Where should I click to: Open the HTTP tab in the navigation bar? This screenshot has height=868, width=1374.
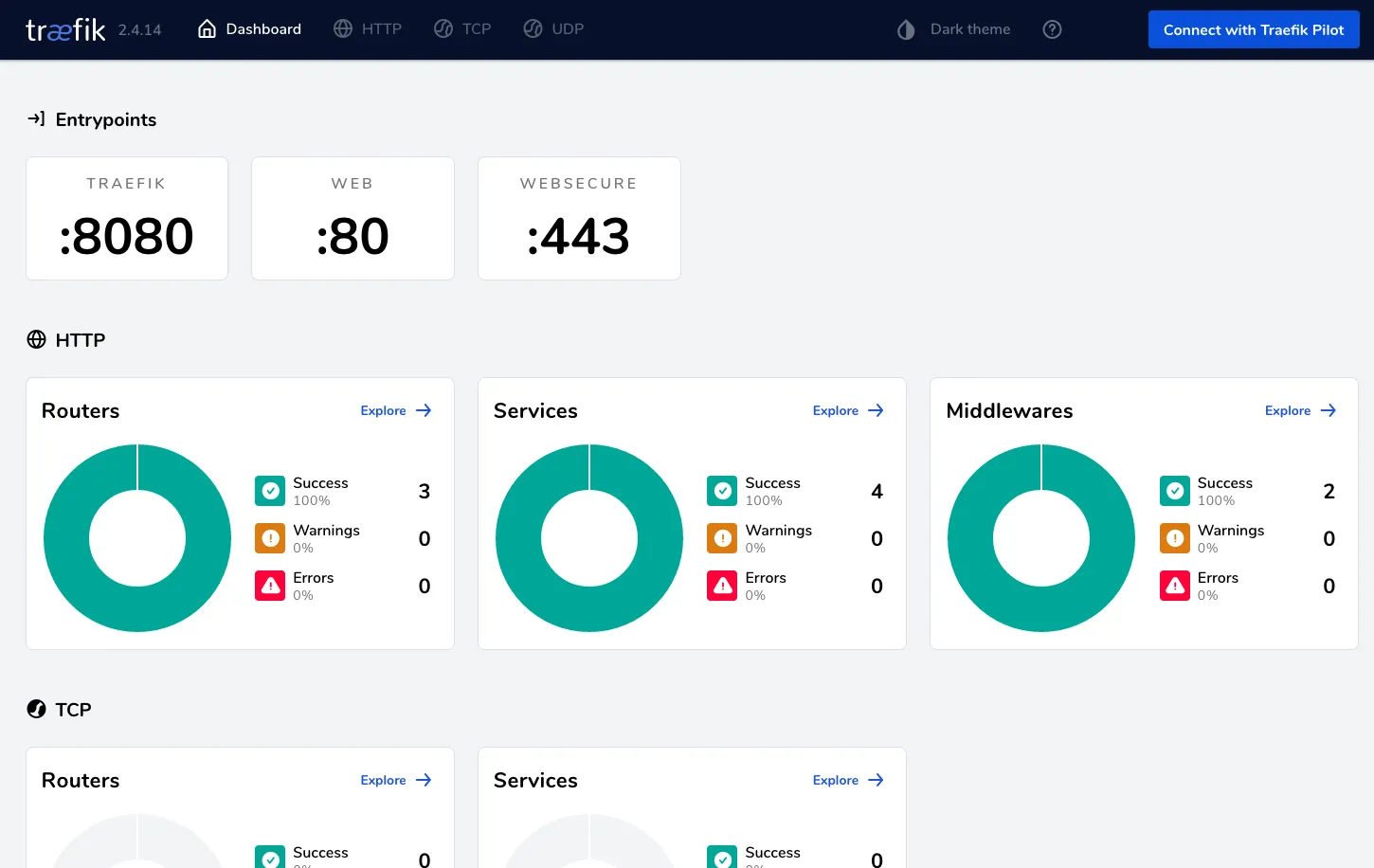(380, 28)
